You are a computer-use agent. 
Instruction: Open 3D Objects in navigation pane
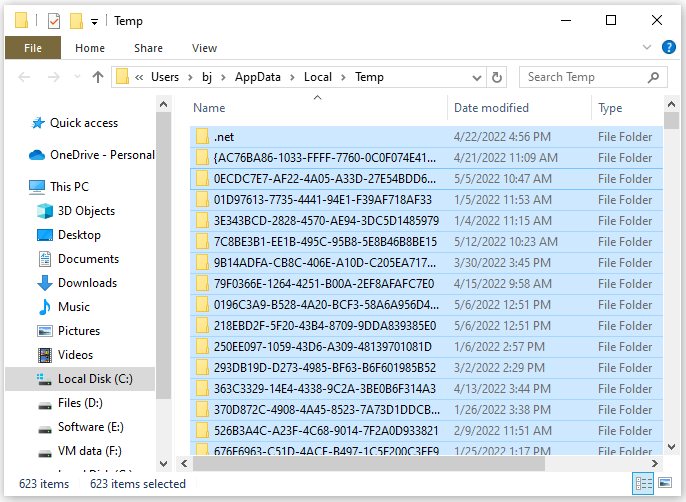(x=76, y=211)
